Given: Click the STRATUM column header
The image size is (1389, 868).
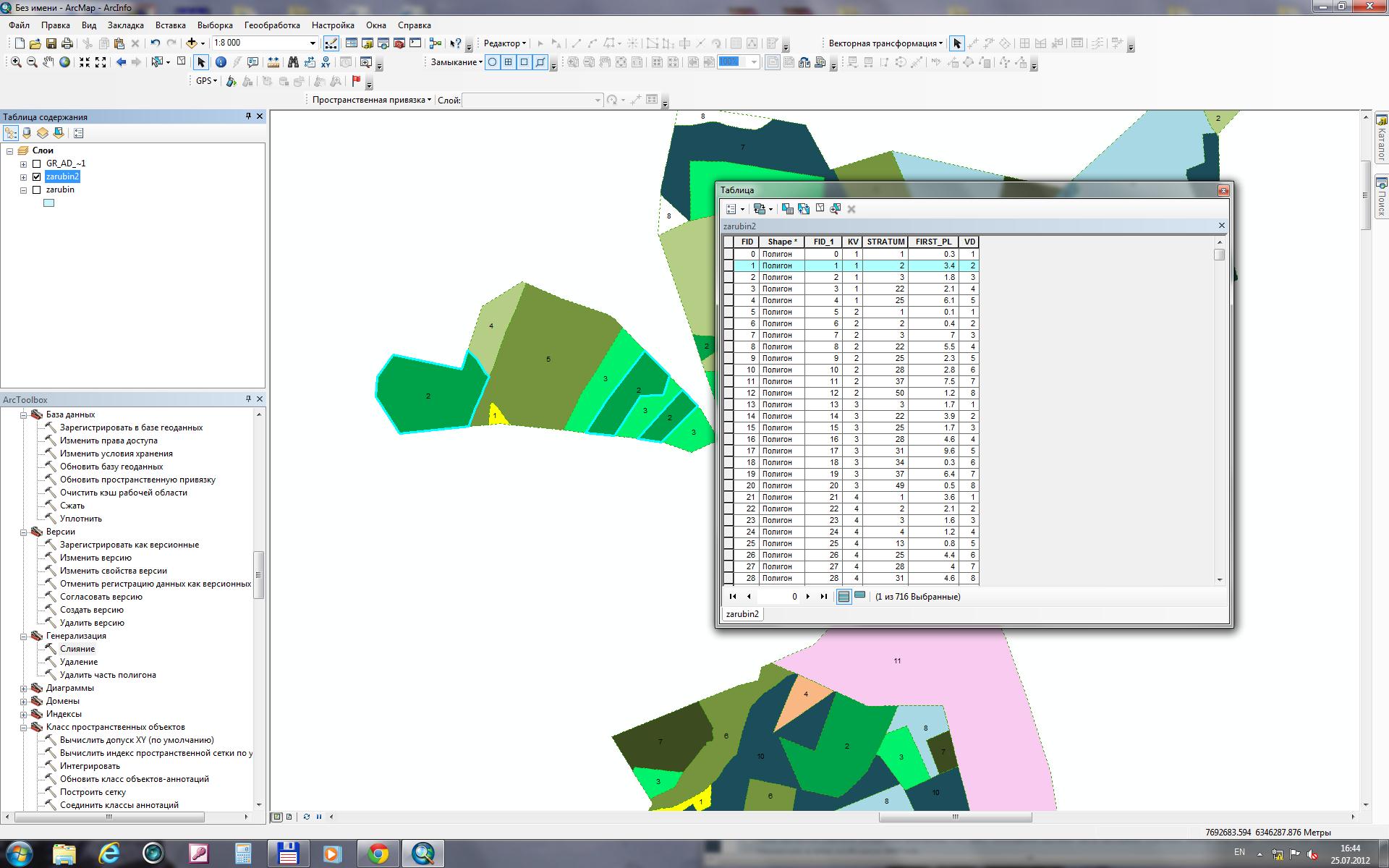Looking at the screenshot, I should click(x=885, y=242).
